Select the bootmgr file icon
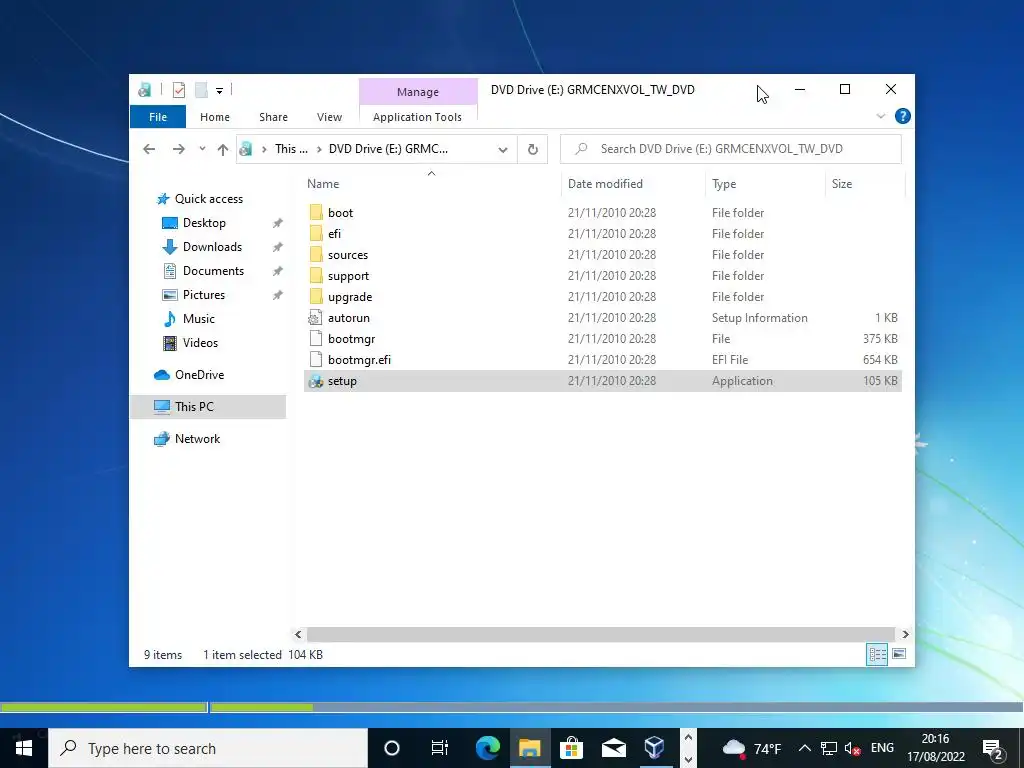 [x=316, y=338]
